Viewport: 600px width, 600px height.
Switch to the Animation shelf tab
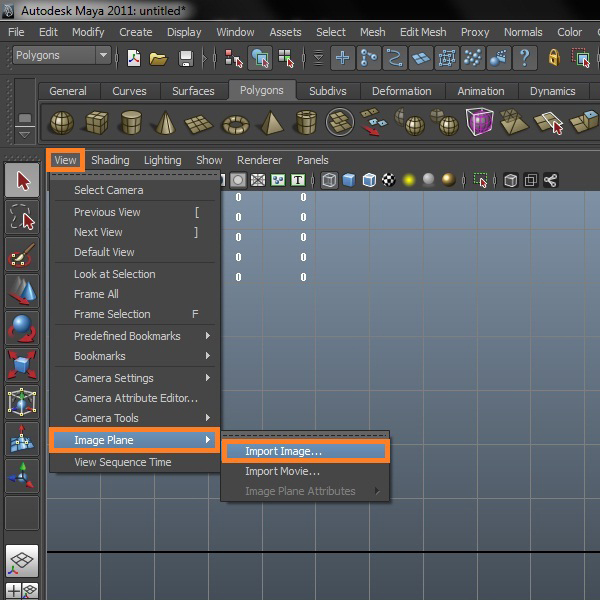(x=481, y=91)
